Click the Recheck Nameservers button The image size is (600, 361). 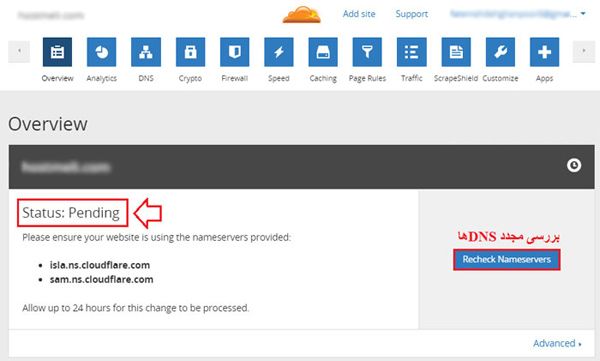point(507,260)
